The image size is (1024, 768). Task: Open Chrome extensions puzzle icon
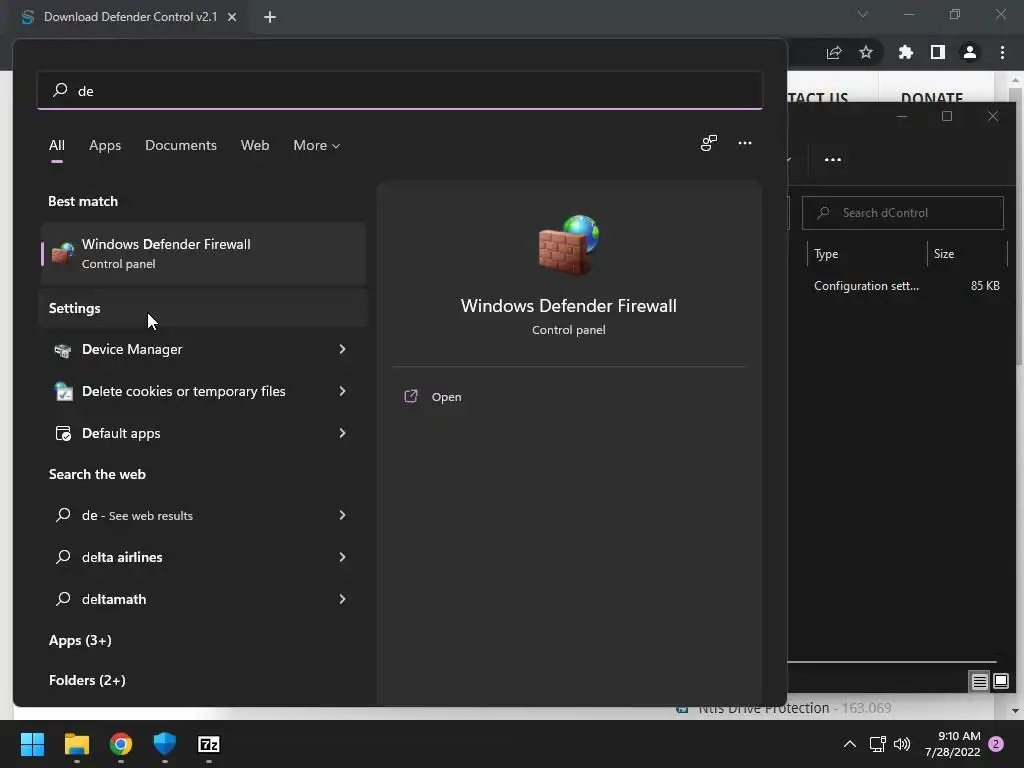coord(906,52)
